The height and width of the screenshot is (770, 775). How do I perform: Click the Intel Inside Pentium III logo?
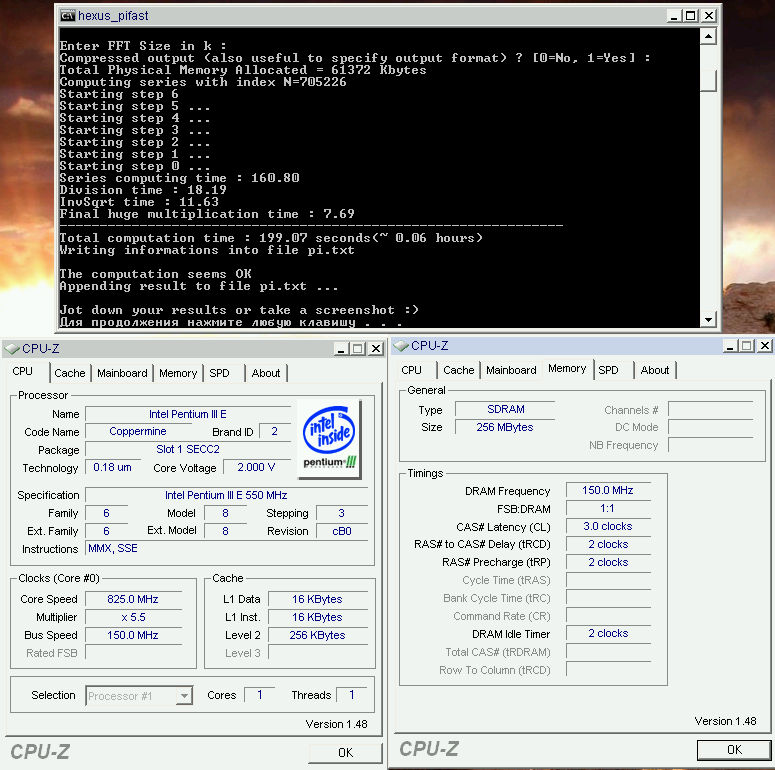point(330,439)
